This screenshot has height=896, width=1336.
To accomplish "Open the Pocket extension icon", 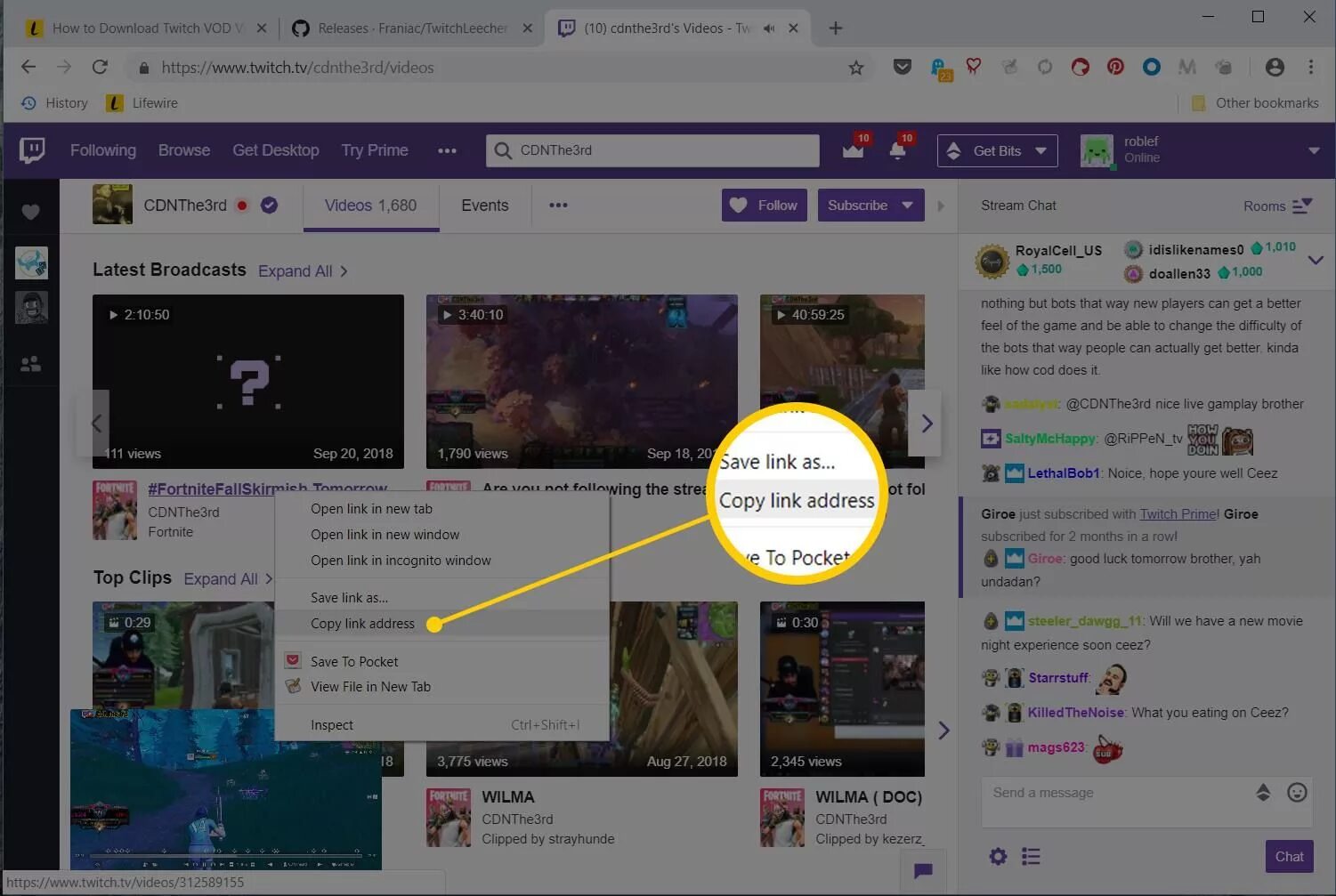I will tap(902, 67).
